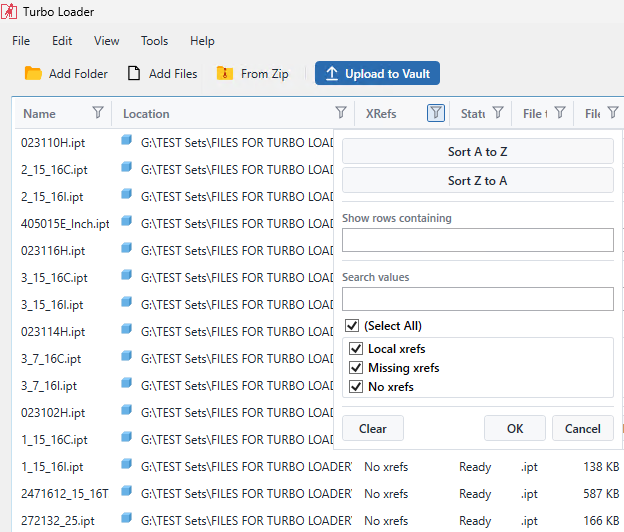
Task: Select file 3_7_16I.ipt
Action: (49, 386)
